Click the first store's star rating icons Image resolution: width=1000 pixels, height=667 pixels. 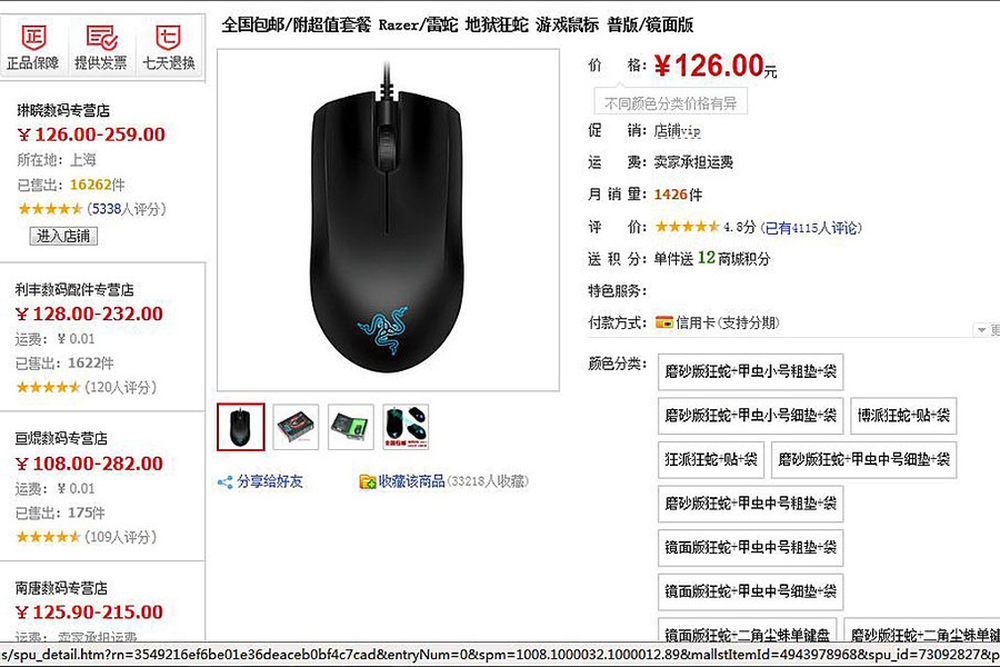(x=50, y=209)
